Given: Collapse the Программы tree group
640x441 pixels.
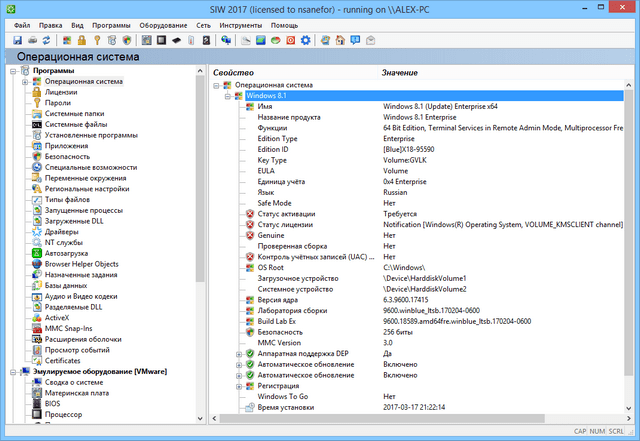Looking at the screenshot, I should click(12, 70).
